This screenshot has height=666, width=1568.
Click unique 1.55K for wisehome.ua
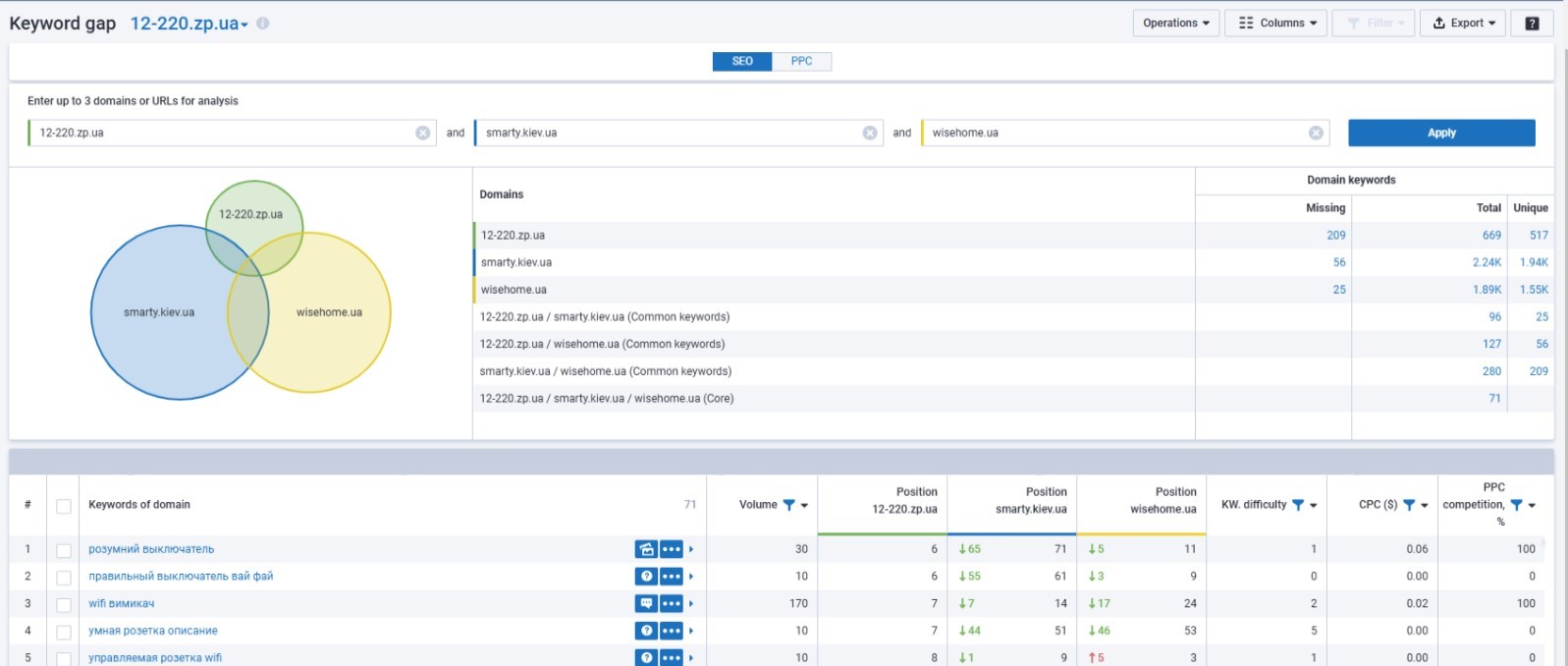(x=1534, y=290)
